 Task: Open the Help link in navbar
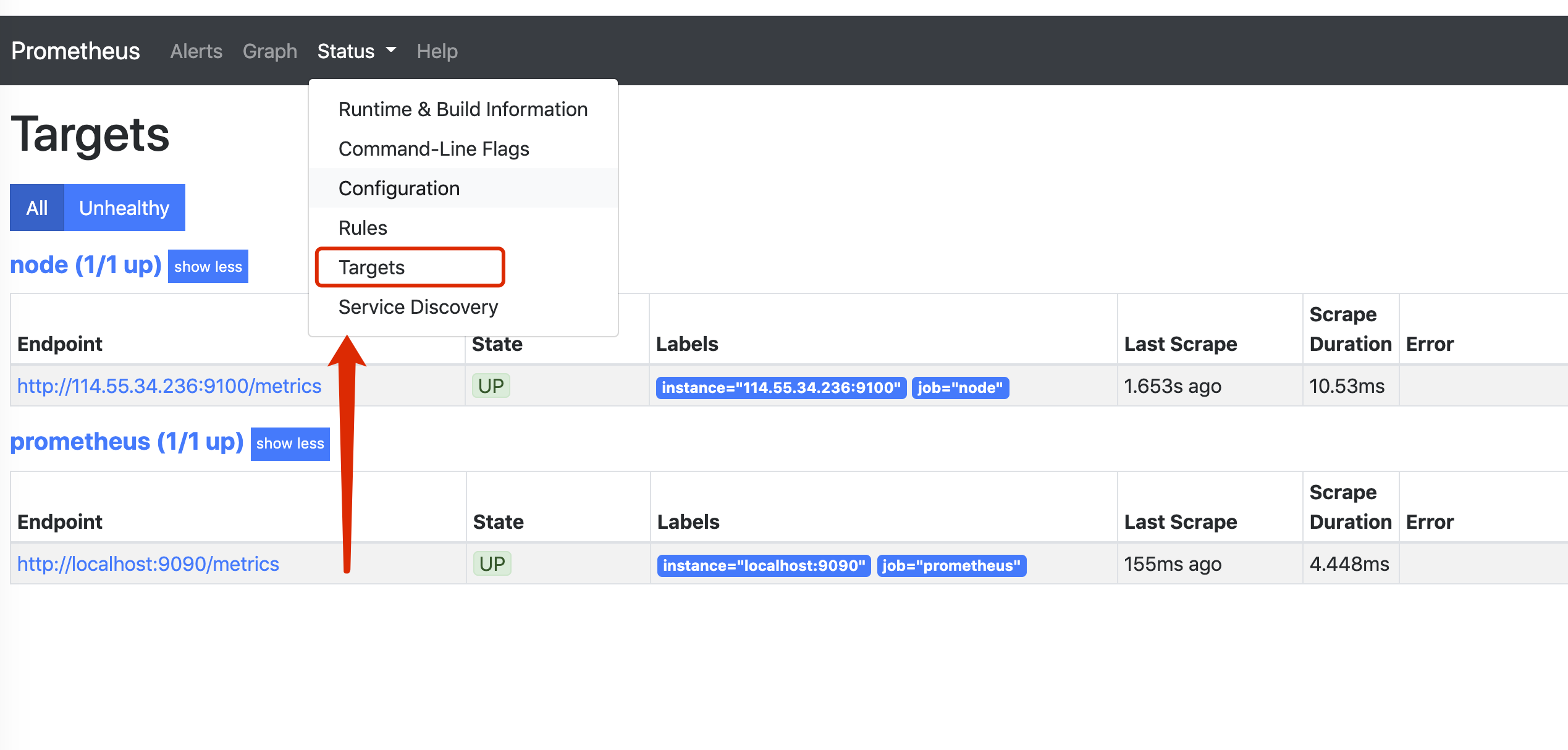(437, 51)
